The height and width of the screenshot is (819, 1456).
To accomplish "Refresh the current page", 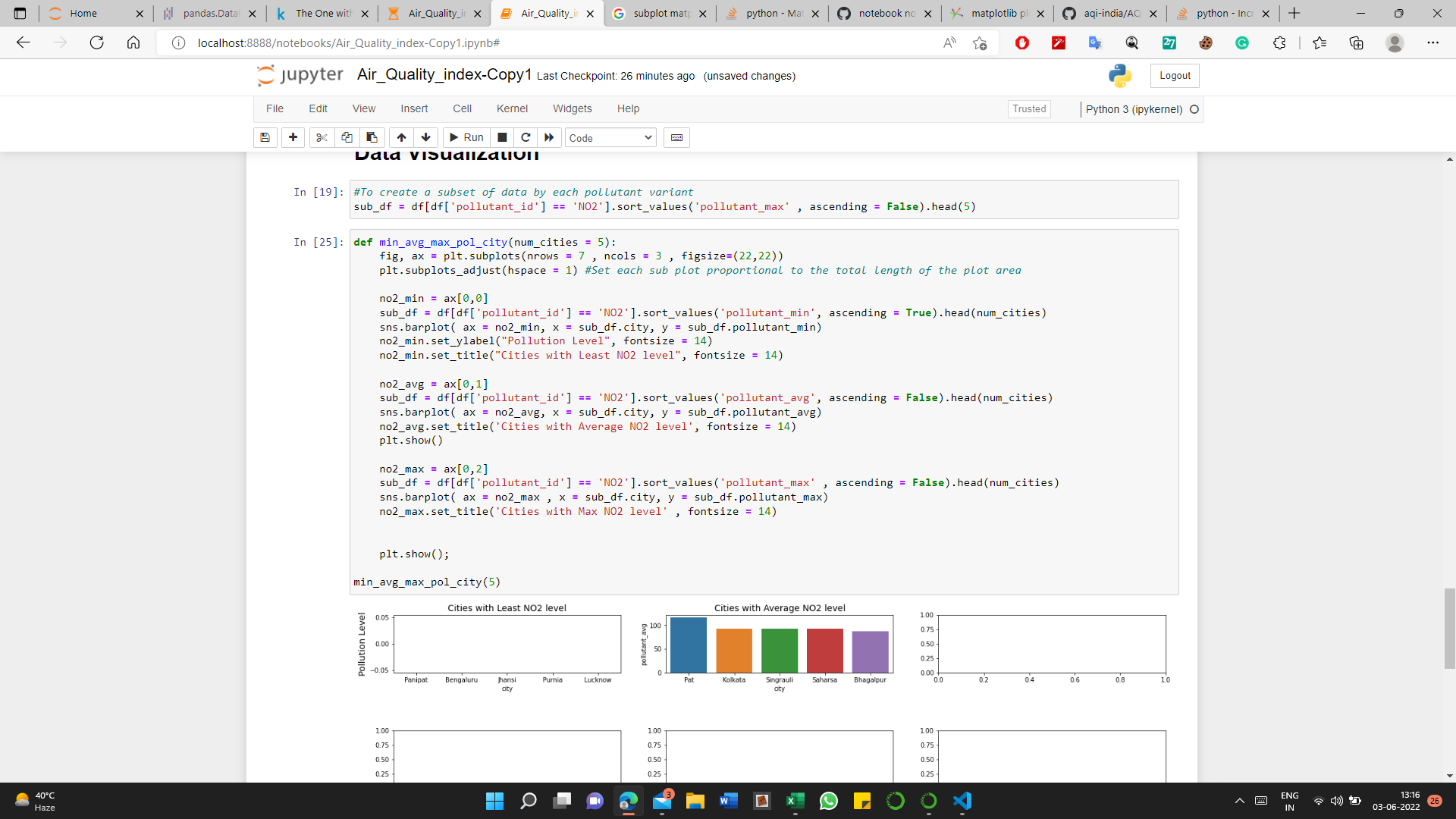I will click(96, 43).
